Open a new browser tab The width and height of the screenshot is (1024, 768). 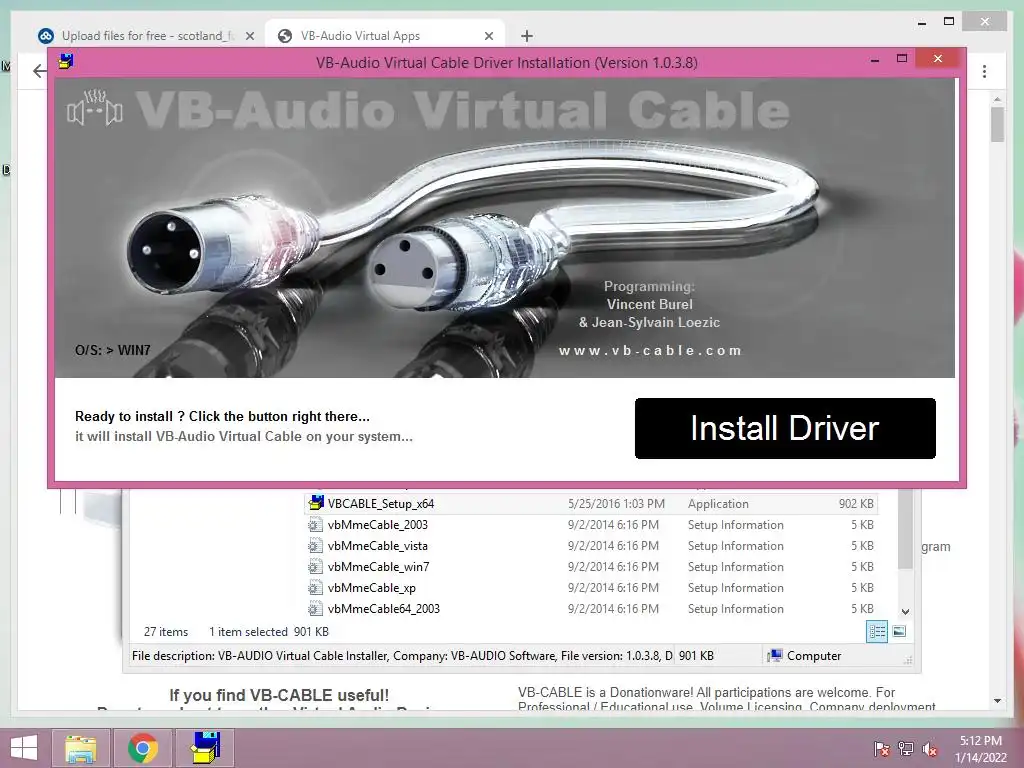pos(527,37)
